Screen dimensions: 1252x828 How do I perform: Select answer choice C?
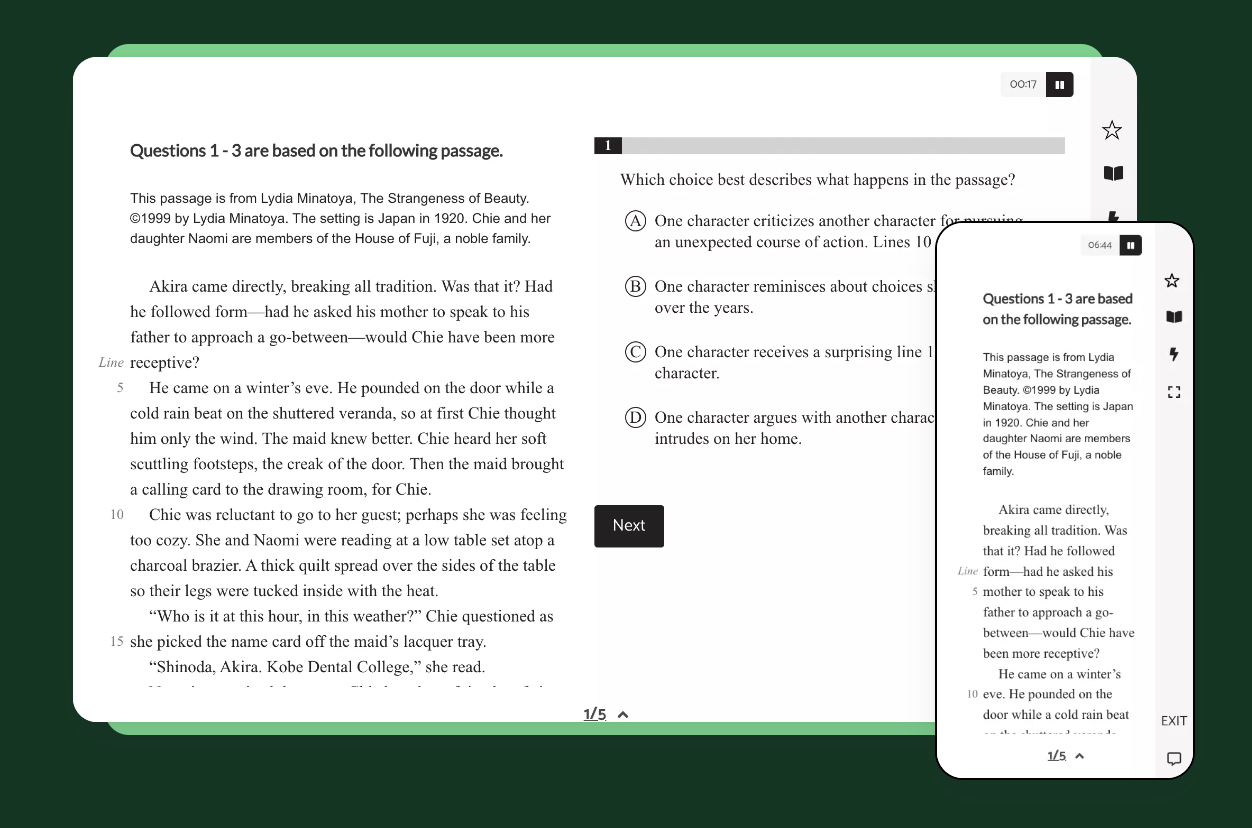[x=635, y=352]
